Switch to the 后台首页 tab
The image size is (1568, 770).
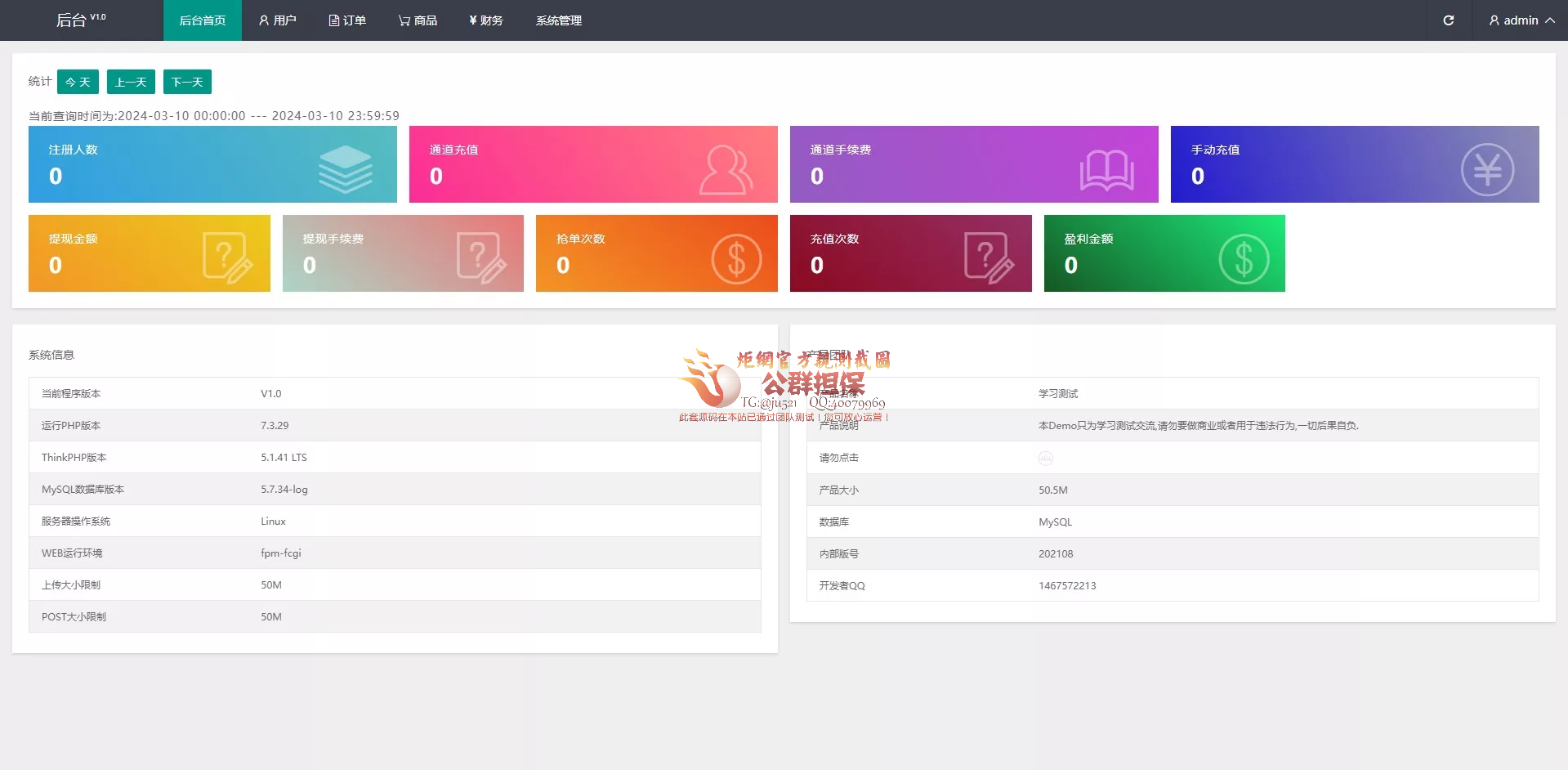202,20
